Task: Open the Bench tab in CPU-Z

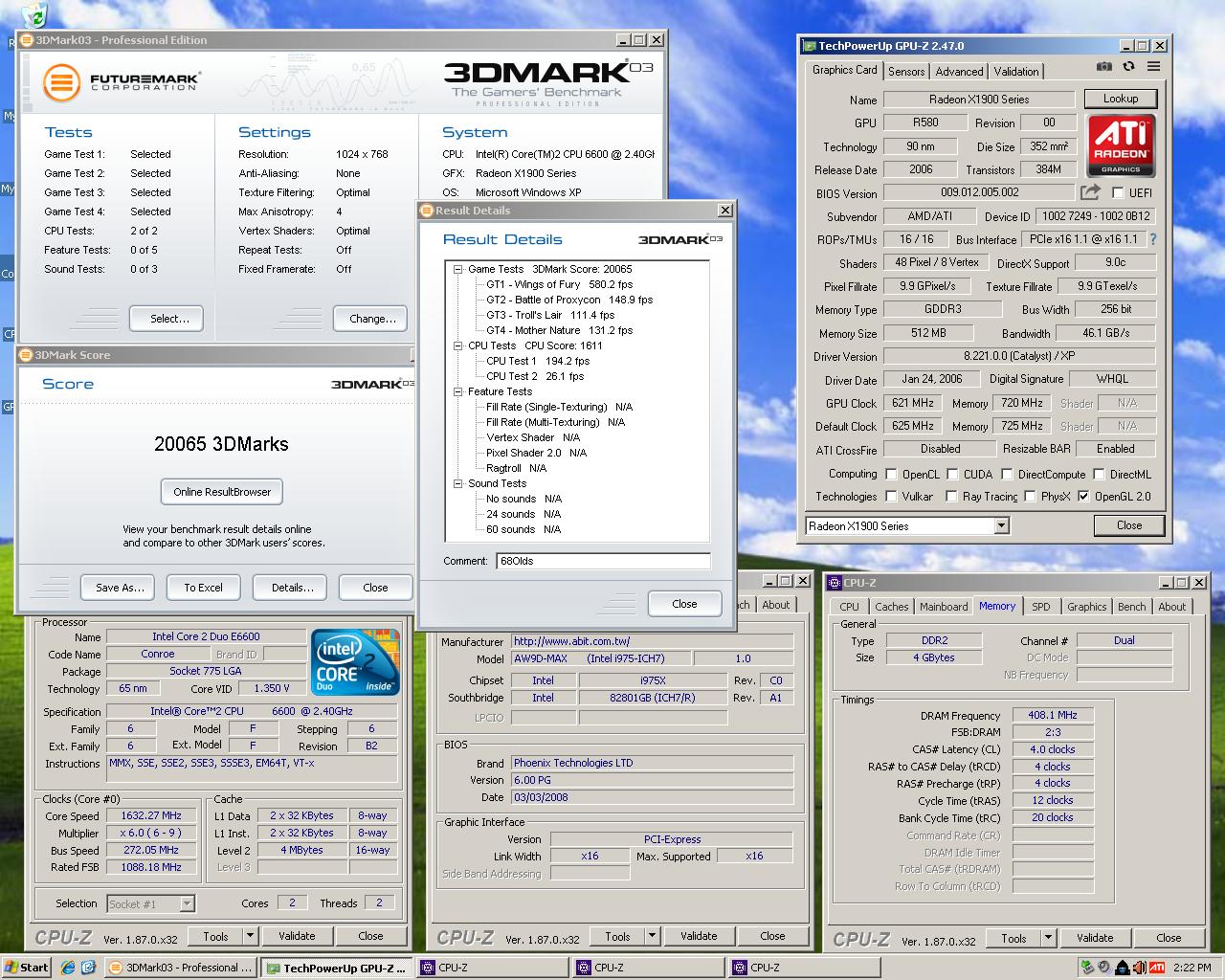Action: tap(1131, 607)
